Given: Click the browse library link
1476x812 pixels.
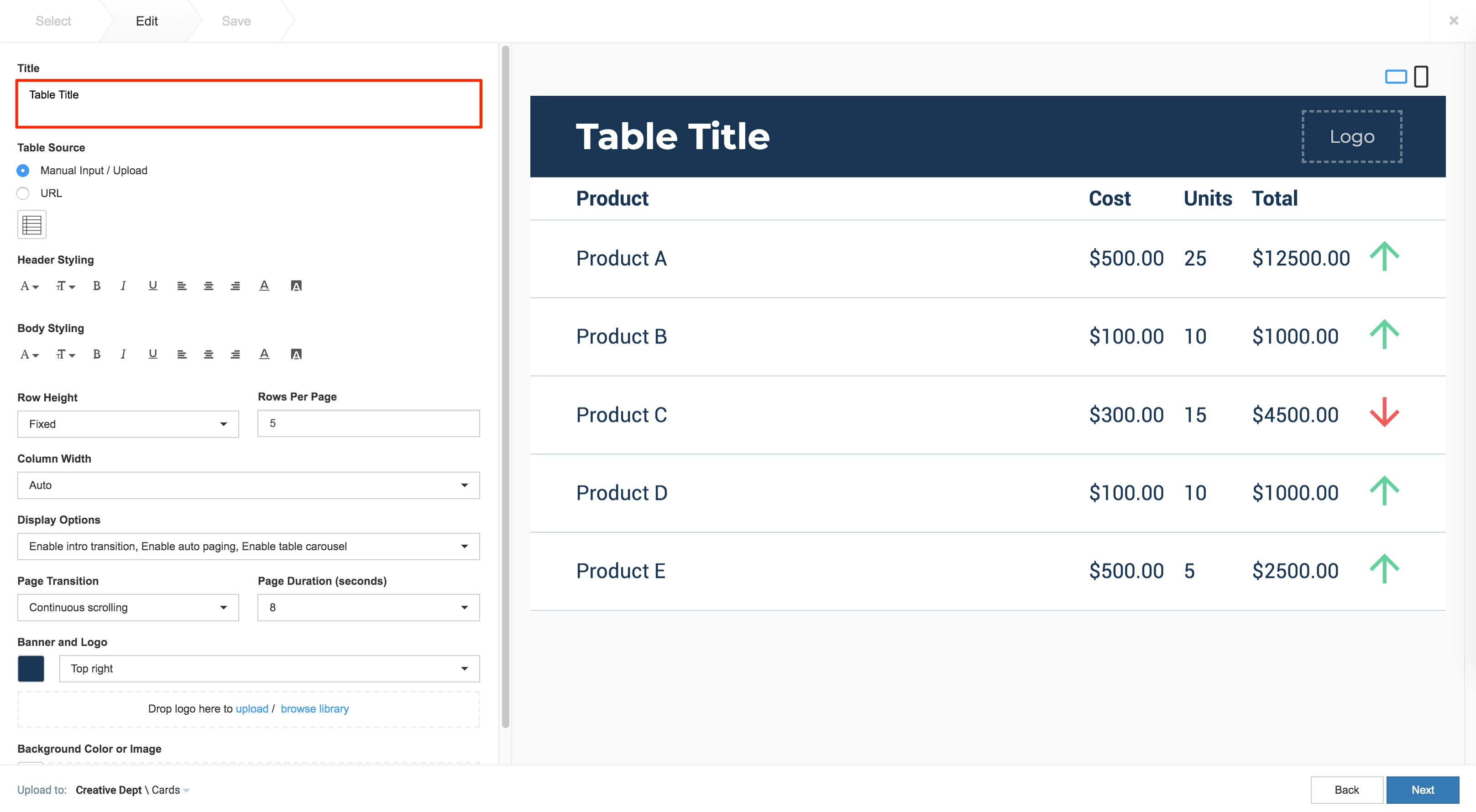Looking at the screenshot, I should 314,708.
